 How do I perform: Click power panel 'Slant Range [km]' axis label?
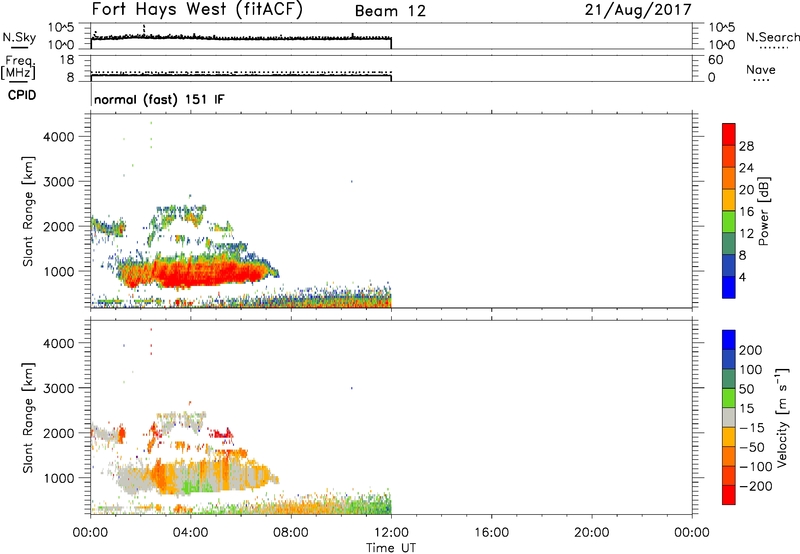tap(28, 211)
